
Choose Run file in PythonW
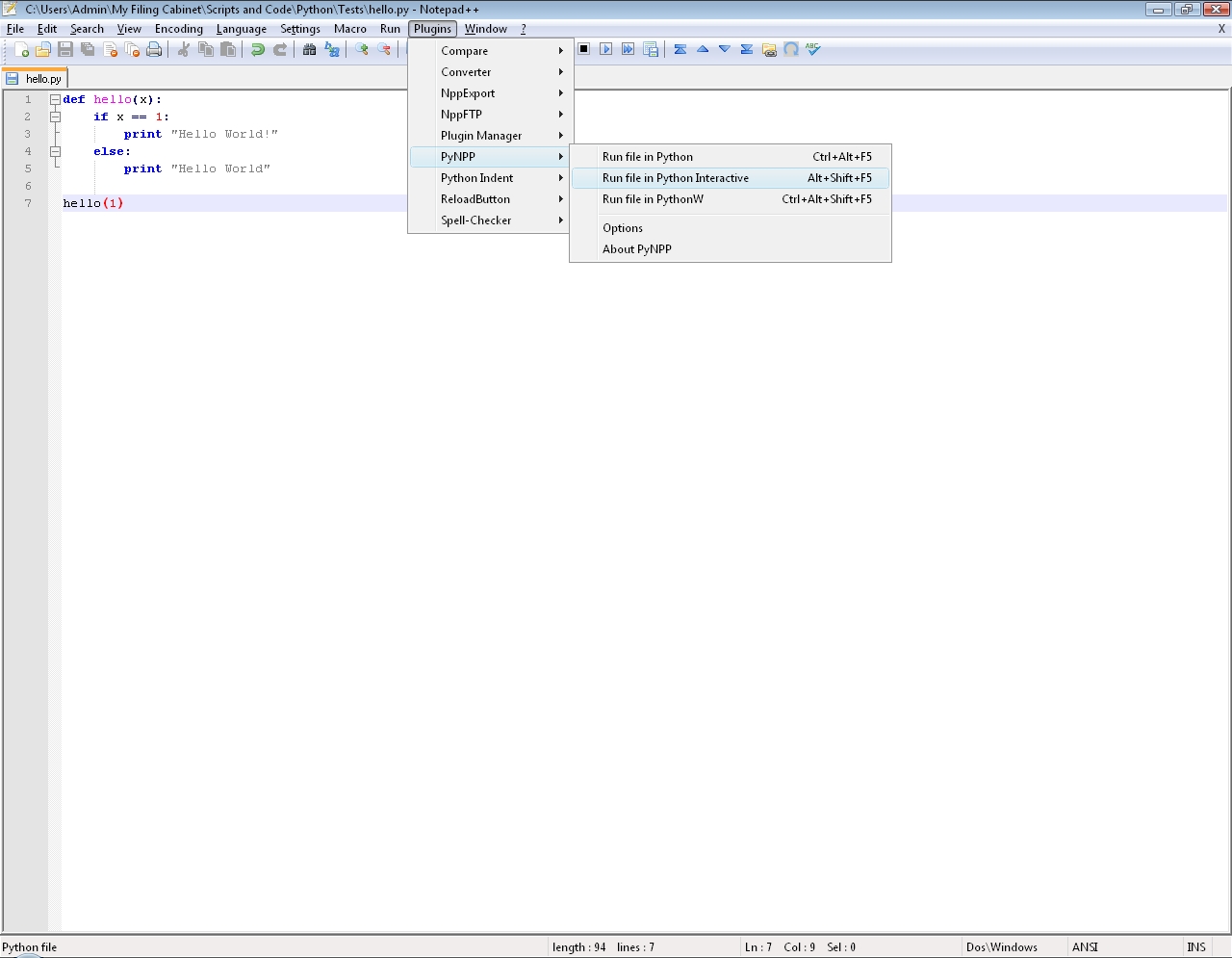[731, 199]
